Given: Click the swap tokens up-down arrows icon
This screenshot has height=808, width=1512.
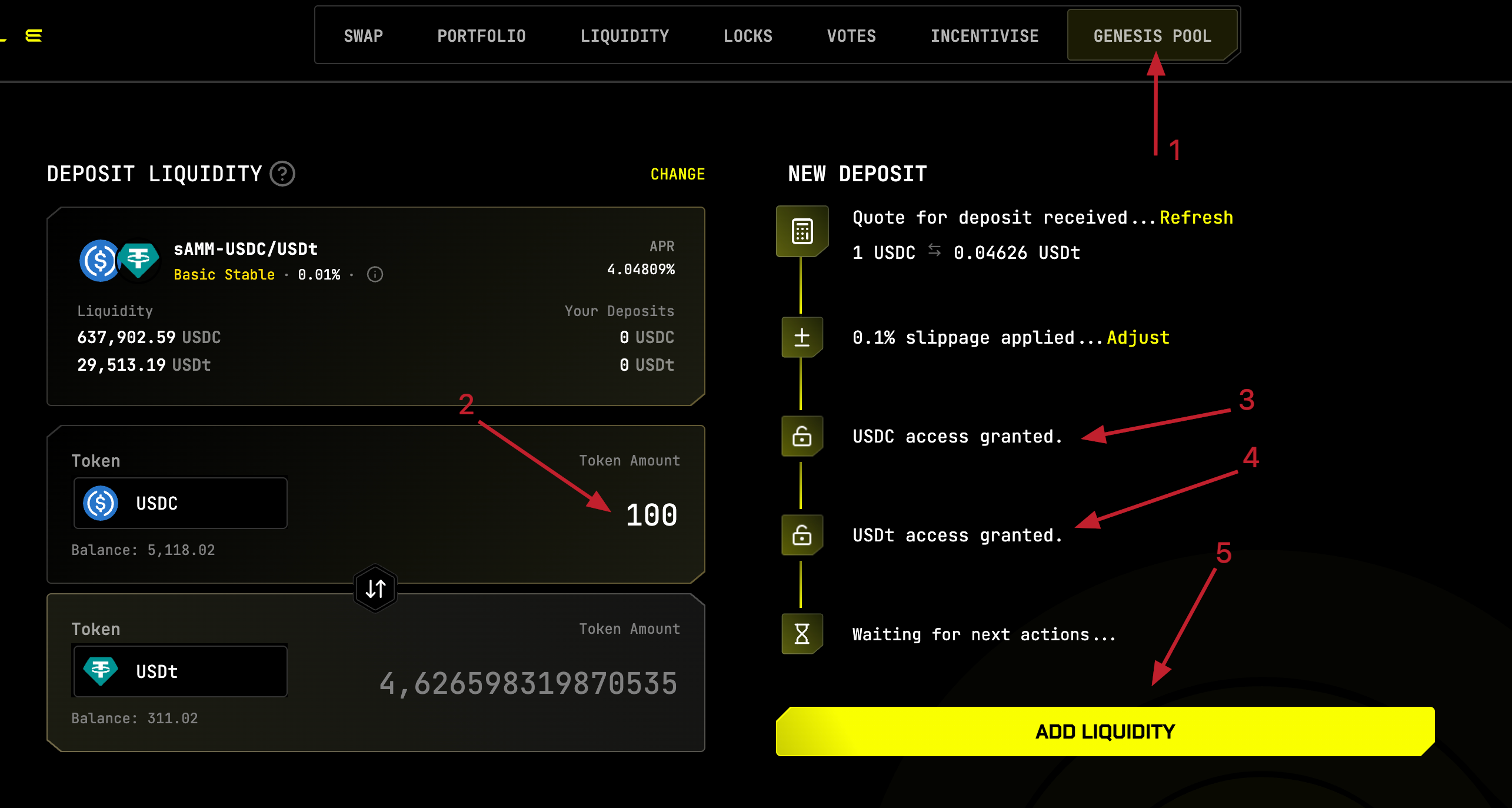Looking at the screenshot, I should pyautogui.click(x=375, y=588).
